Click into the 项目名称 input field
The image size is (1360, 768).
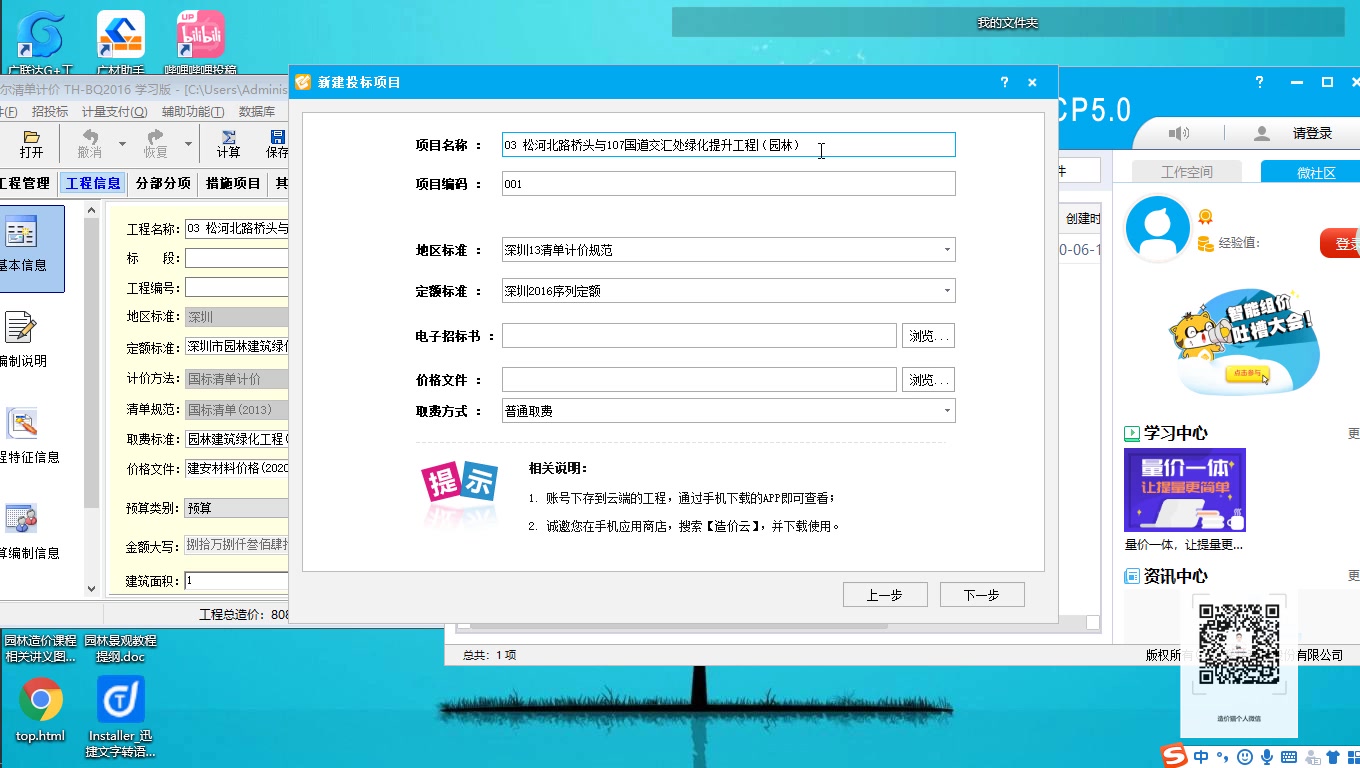(728, 145)
